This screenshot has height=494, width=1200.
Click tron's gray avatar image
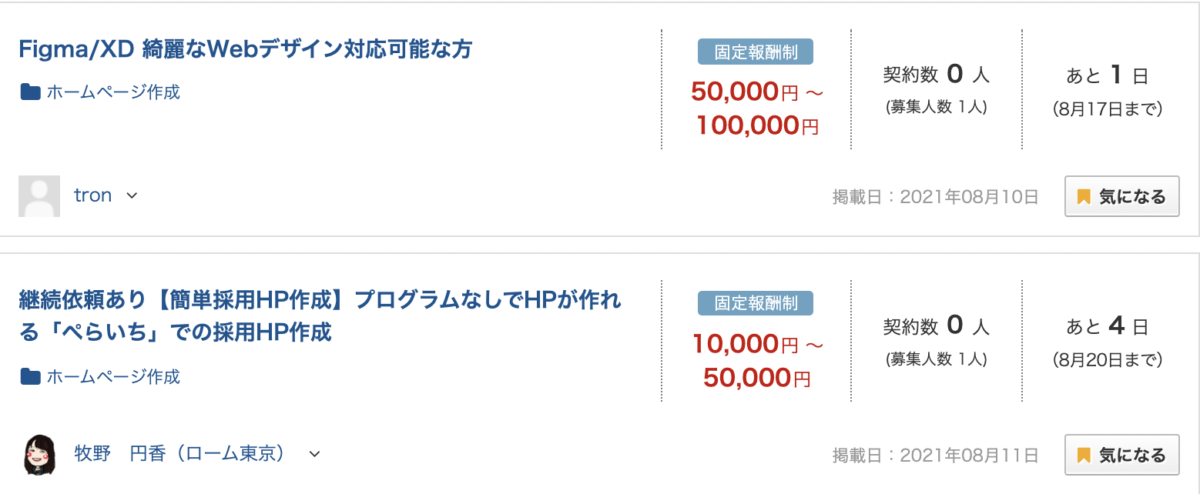pos(39,196)
